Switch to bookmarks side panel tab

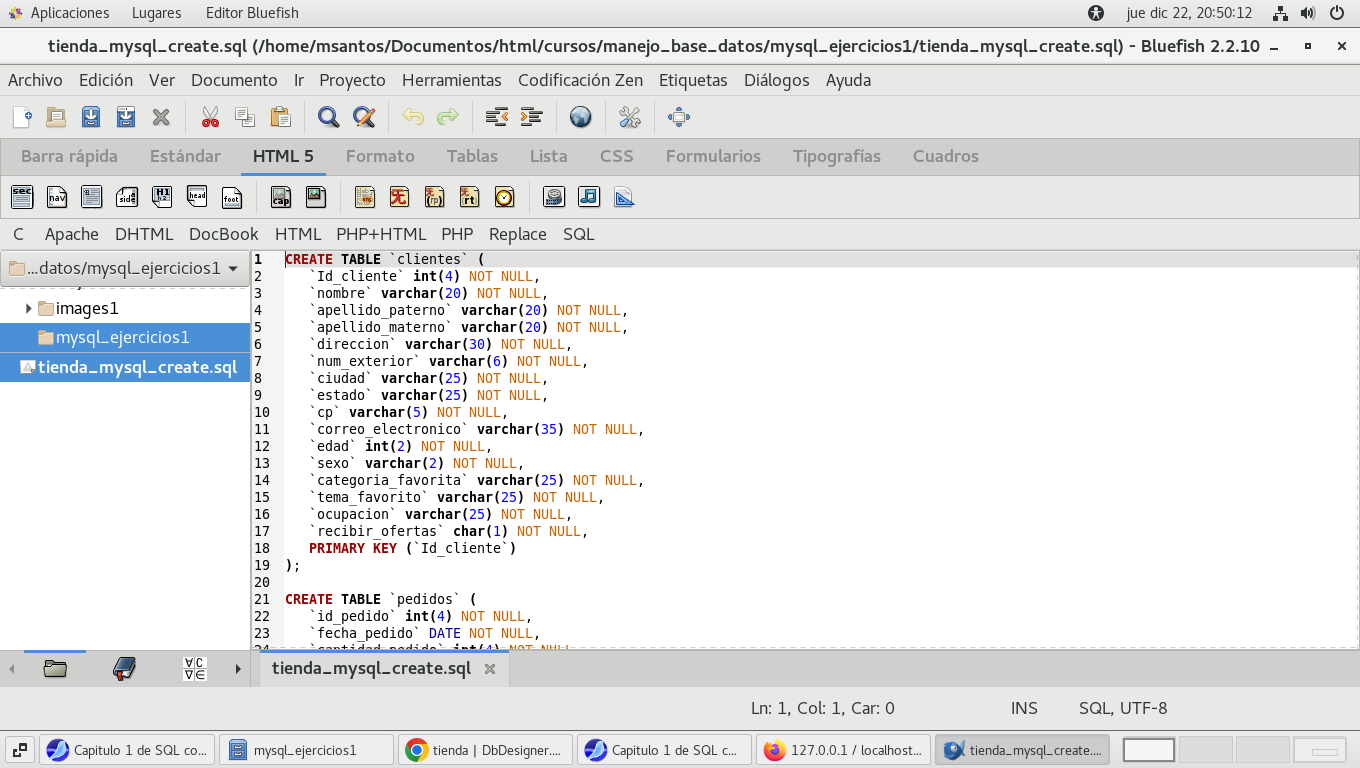(124, 668)
